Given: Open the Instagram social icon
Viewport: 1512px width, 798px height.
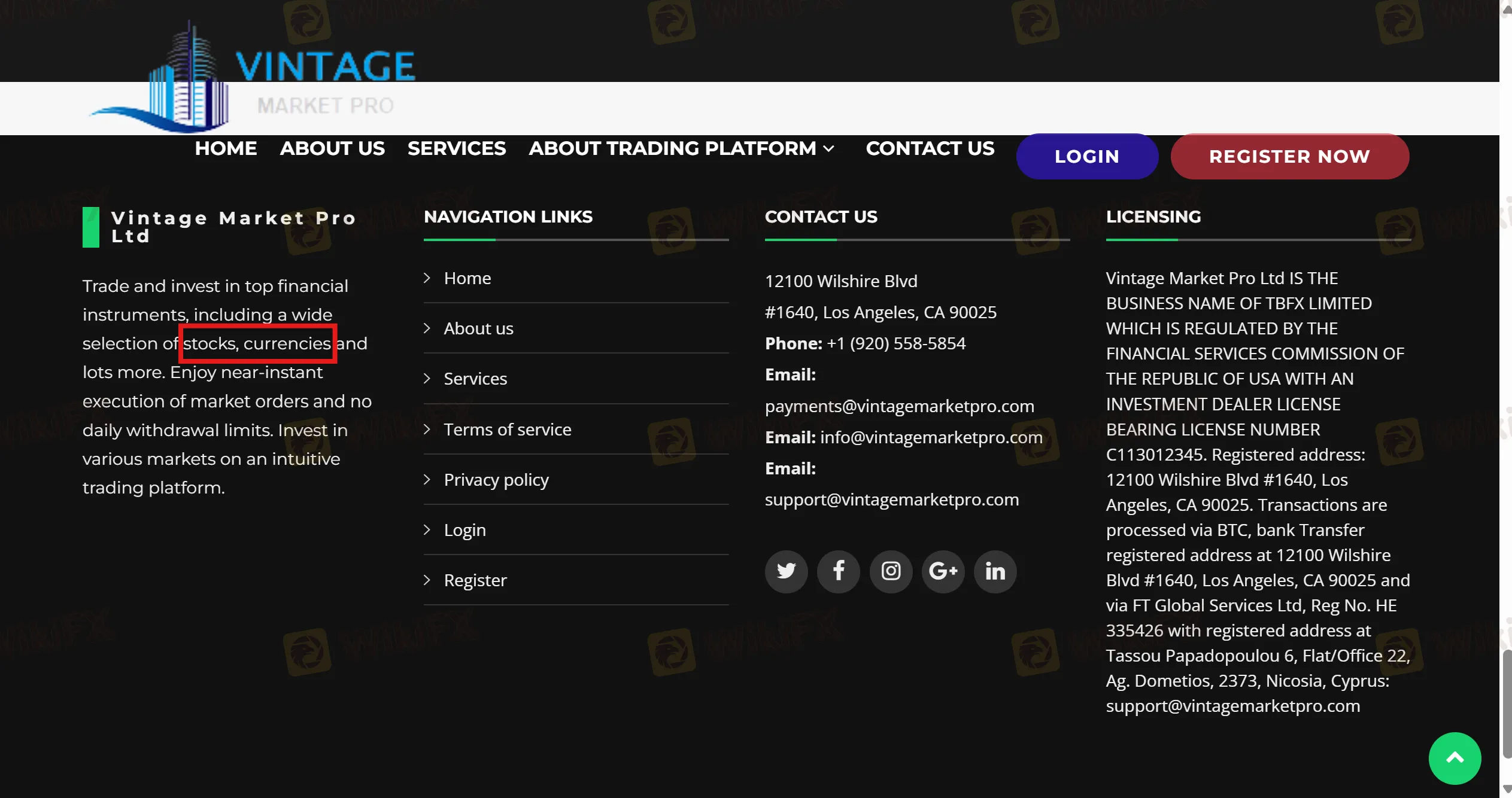Looking at the screenshot, I should coord(891,571).
